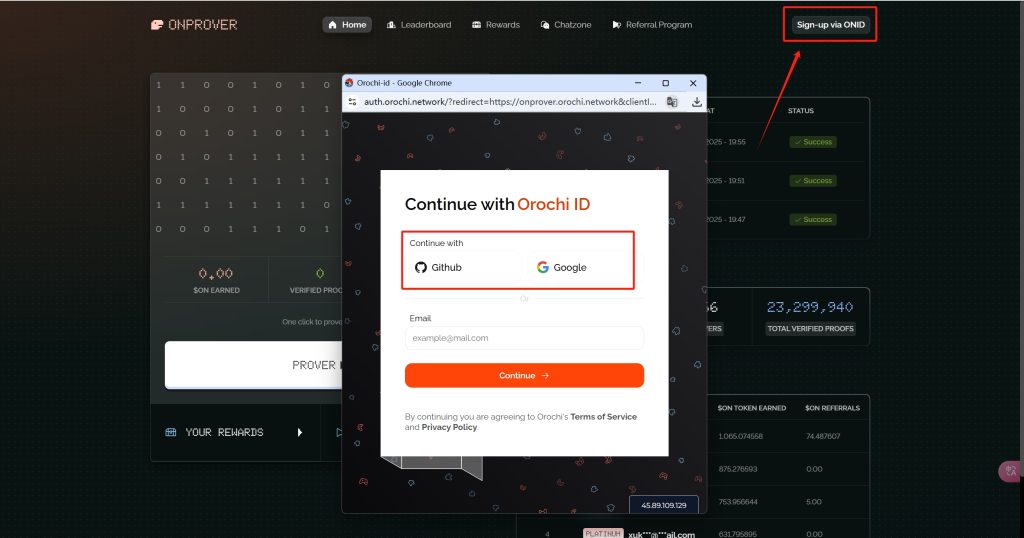Viewport: 1024px width, 538px height.
Task: Open the Referral Program tab
Action: (652, 25)
